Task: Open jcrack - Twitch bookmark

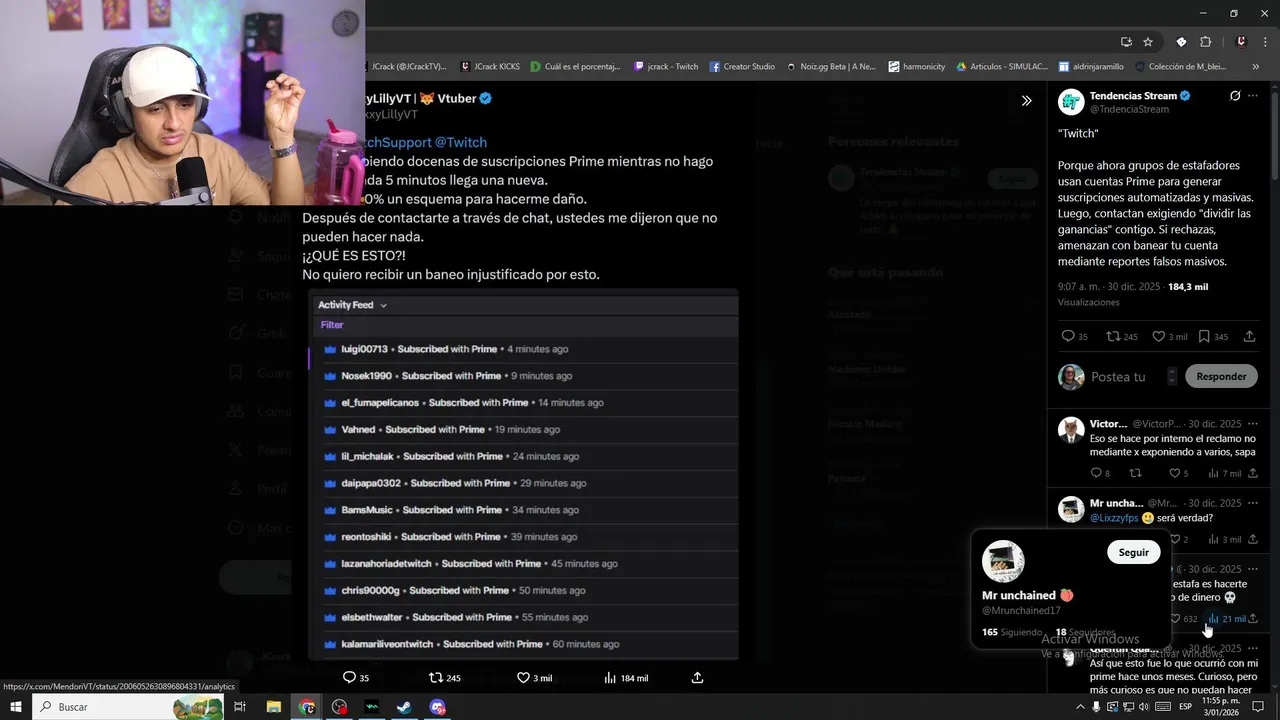Action: pyautogui.click(x=666, y=67)
